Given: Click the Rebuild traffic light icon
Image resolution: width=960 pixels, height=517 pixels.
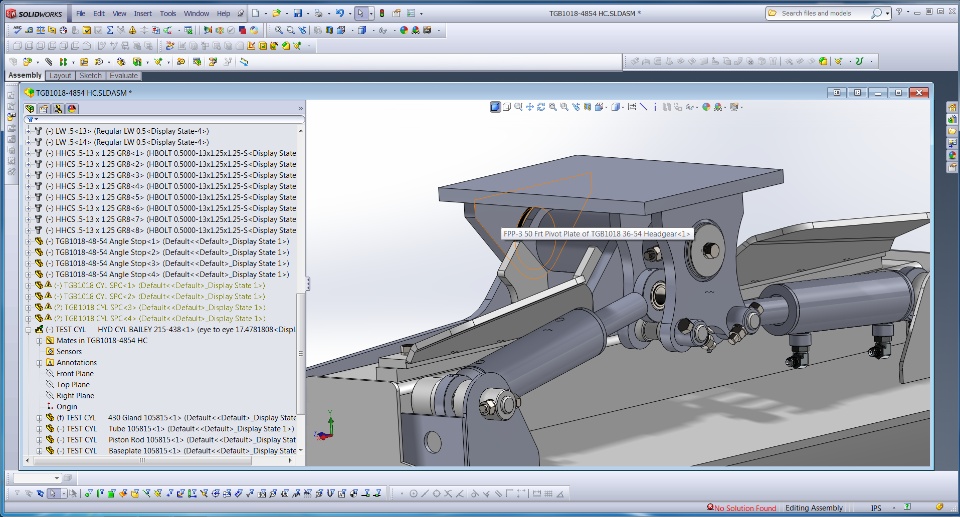Looking at the screenshot, I should tap(380, 14).
